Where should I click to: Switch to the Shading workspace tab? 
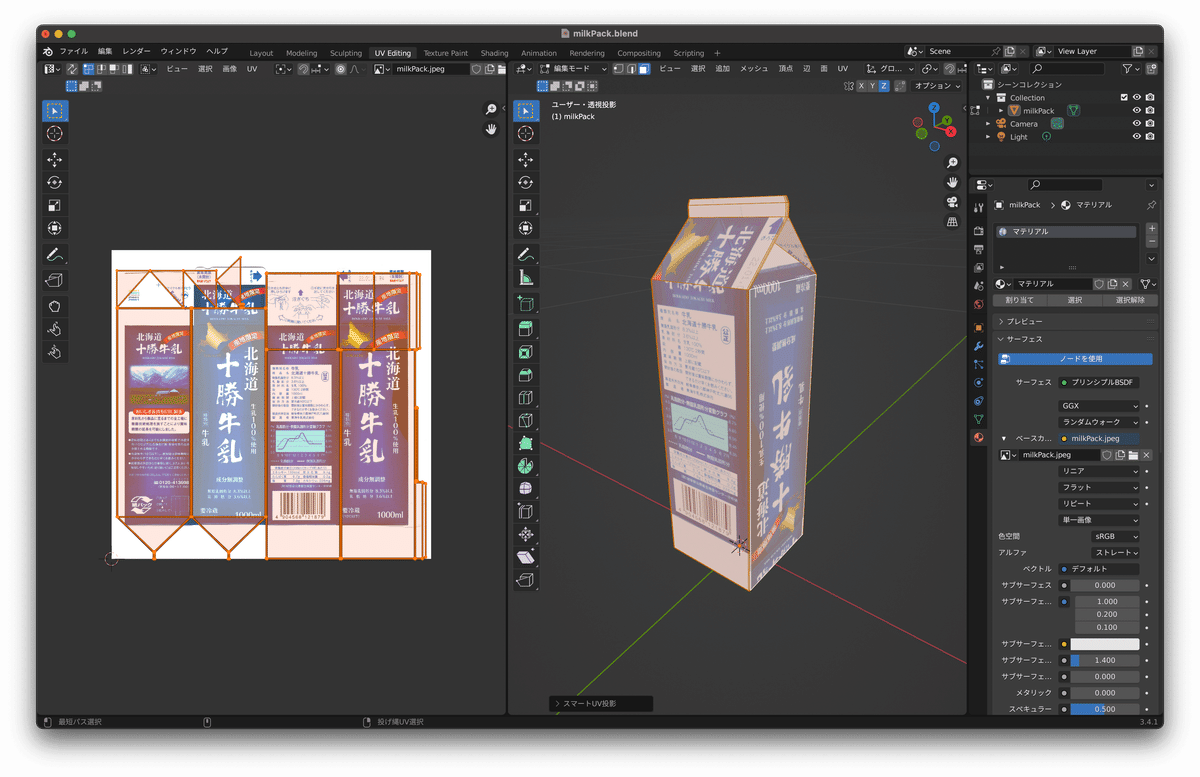click(494, 53)
